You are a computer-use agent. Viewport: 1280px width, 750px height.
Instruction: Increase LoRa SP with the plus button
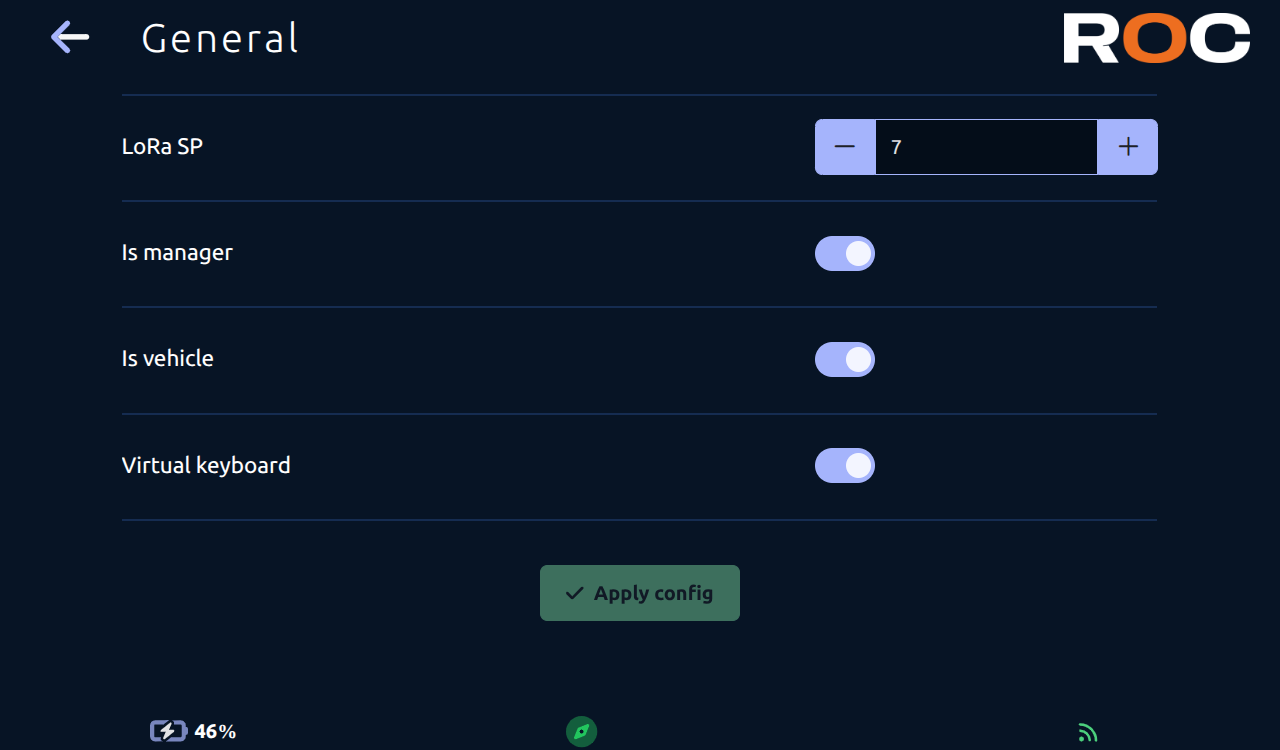tap(1128, 147)
